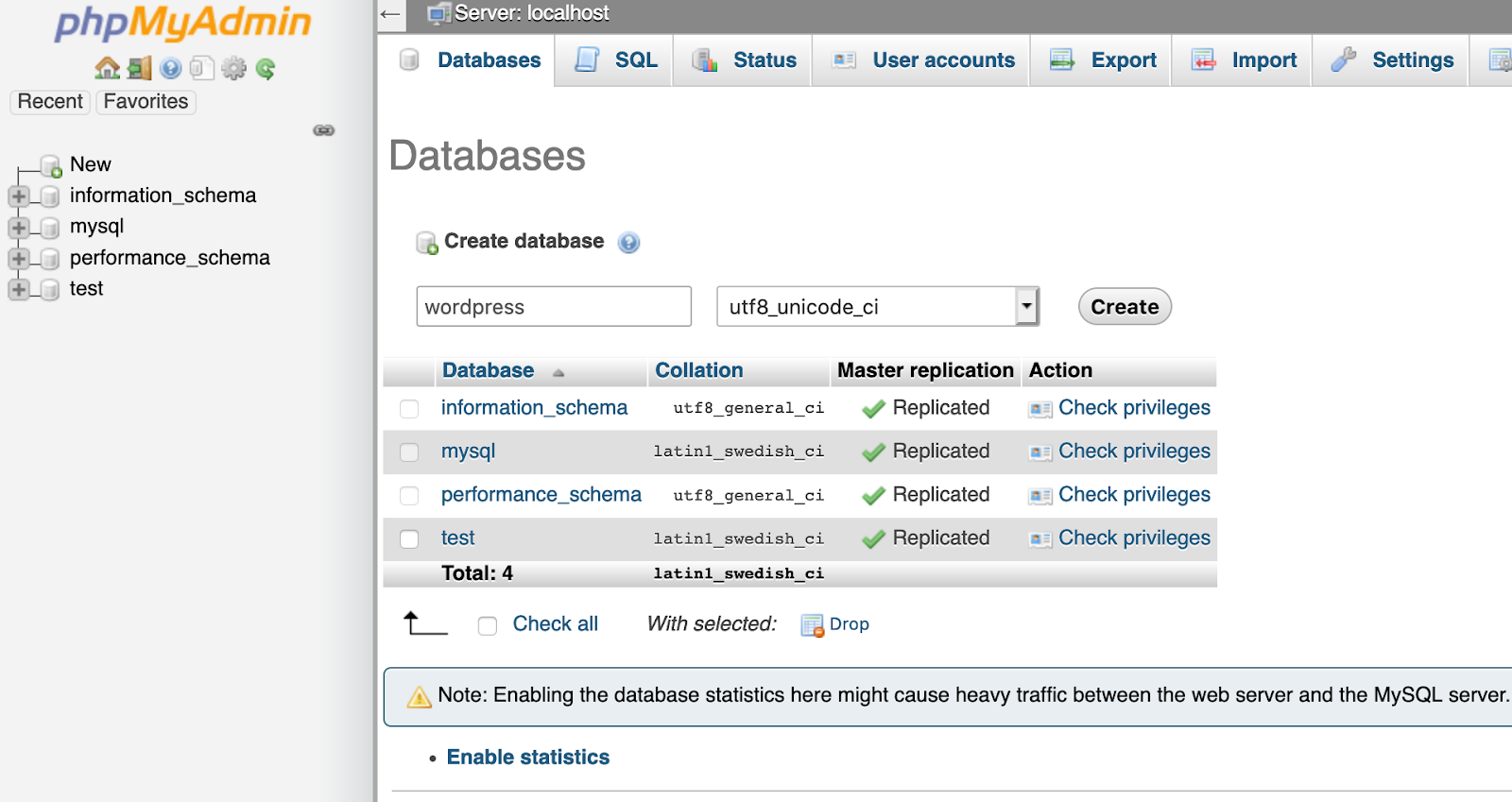
Task: Expand information_schema in navigation tree
Action: tap(18, 196)
